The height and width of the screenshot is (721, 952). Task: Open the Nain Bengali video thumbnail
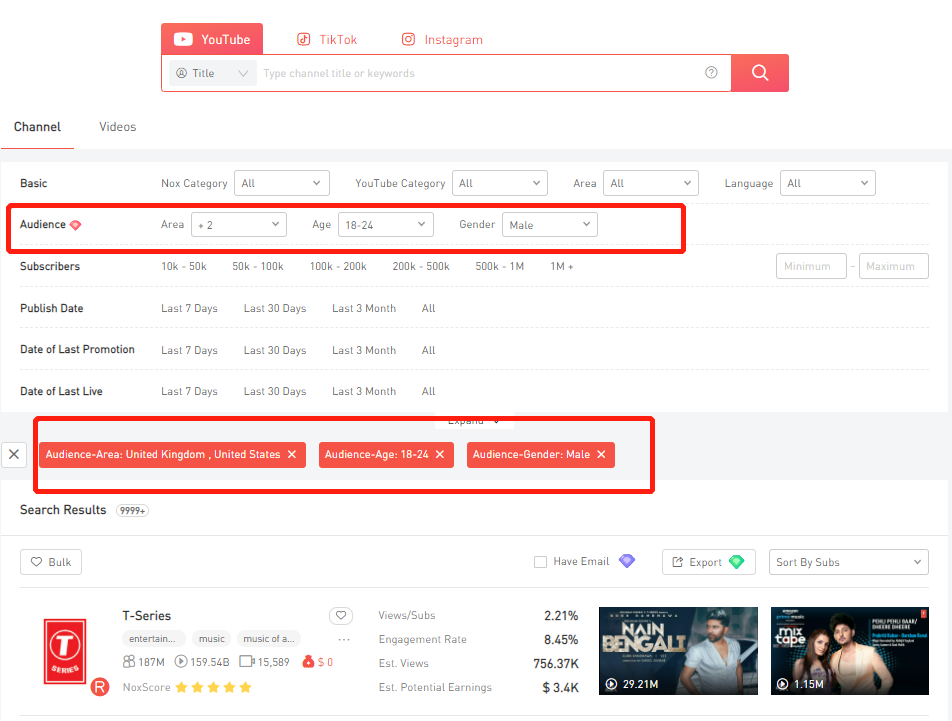click(679, 651)
